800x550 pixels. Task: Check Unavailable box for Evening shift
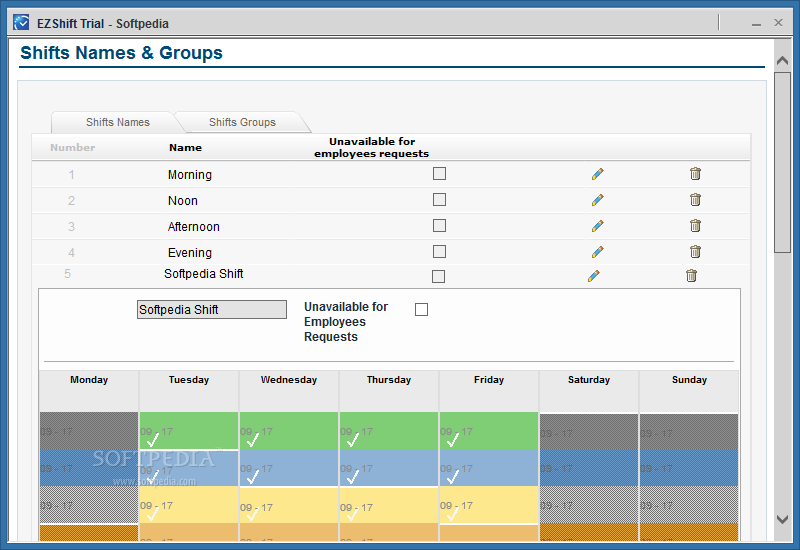pyautogui.click(x=439, y=251)
